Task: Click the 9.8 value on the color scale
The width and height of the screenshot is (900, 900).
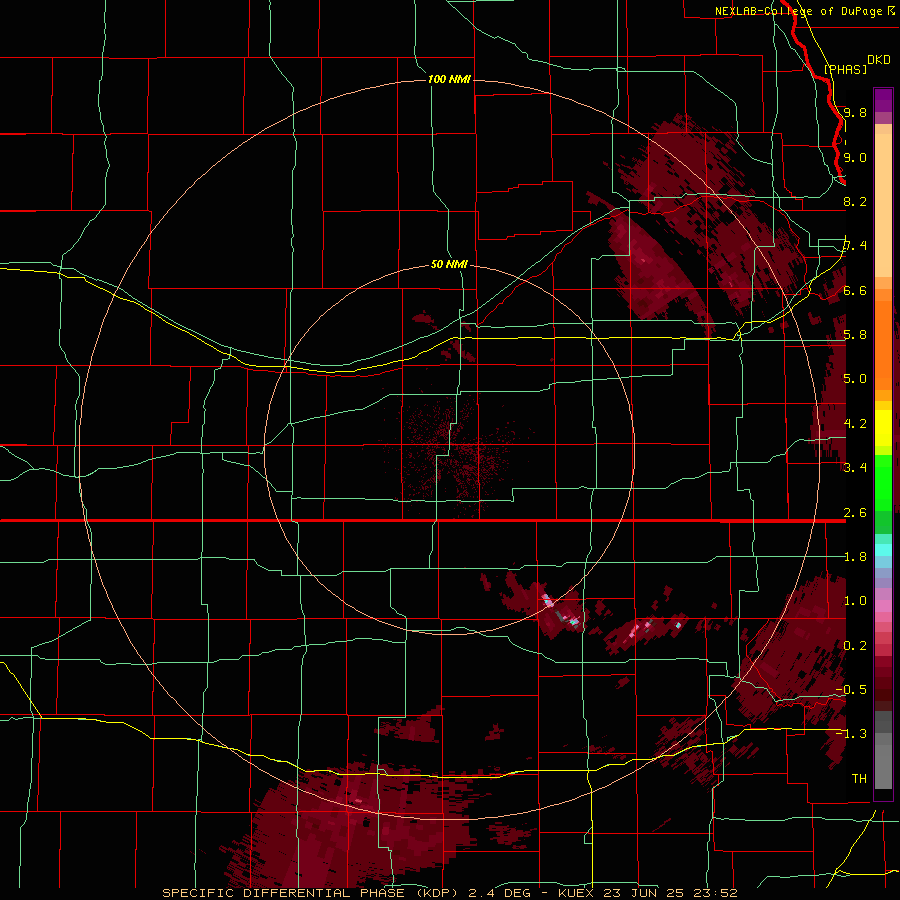Action: [x=855, y=112]
